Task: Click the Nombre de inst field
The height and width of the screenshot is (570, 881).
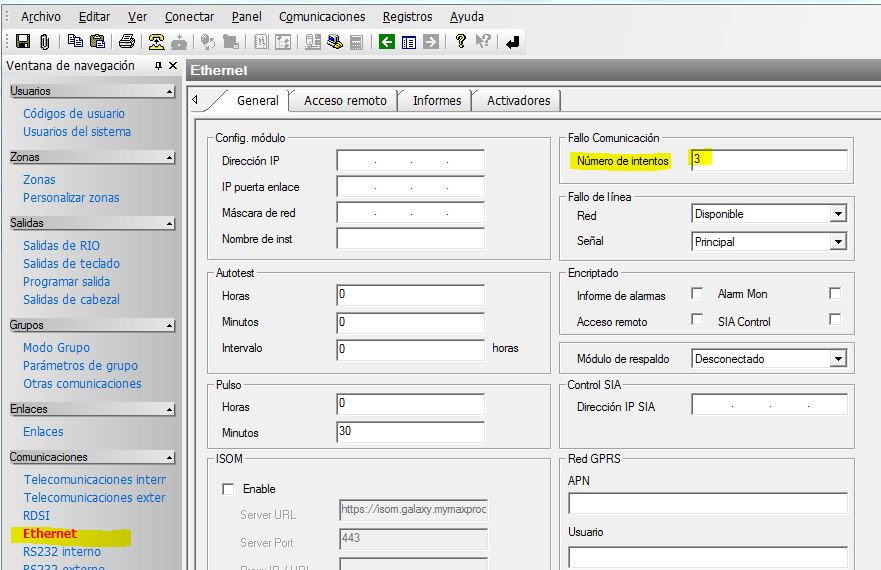Action: coord(410,238)
